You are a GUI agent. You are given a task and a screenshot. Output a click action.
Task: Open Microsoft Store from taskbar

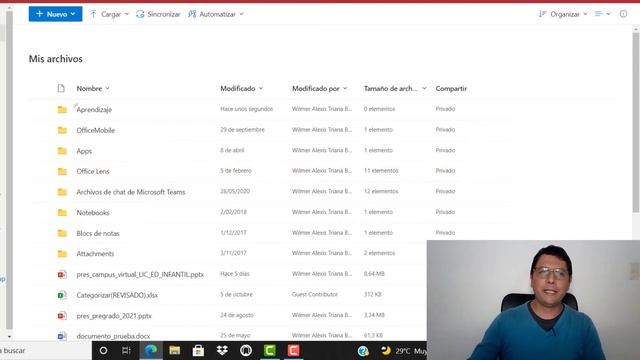click(x=198, y=351)
